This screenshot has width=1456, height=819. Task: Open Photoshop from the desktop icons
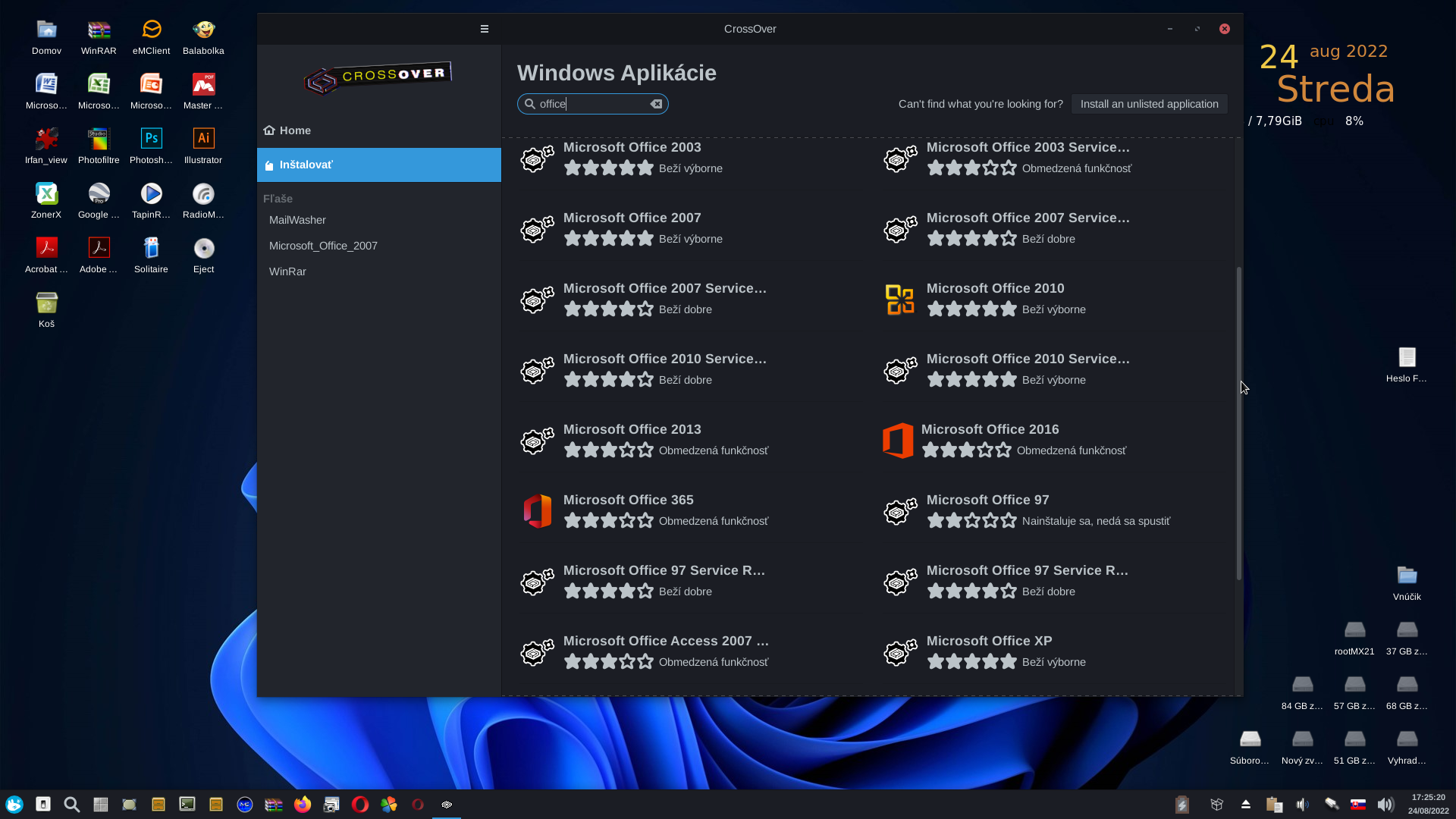(x=151, y=139)
